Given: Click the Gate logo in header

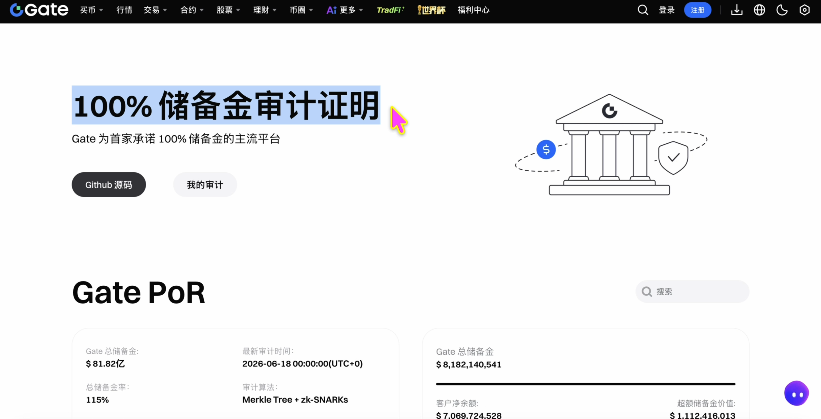Looking at the screenshot, I should coord(39,9).
